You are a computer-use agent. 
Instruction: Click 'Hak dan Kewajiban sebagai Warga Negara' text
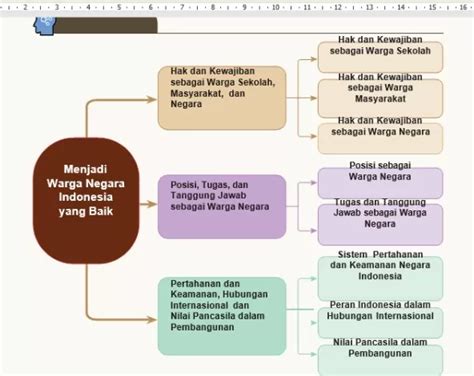point(380,126)
